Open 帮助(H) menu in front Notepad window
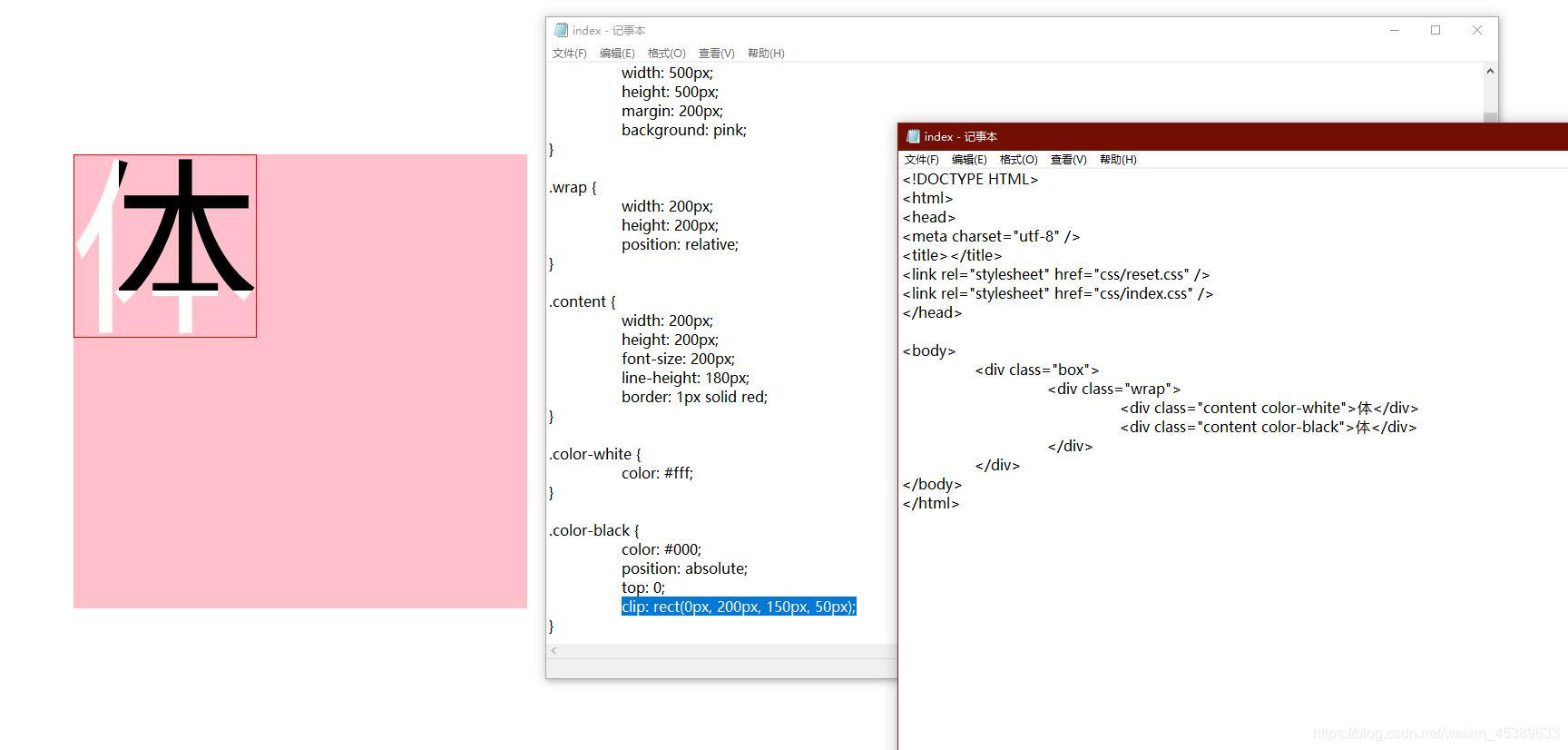 point(1118,160)
